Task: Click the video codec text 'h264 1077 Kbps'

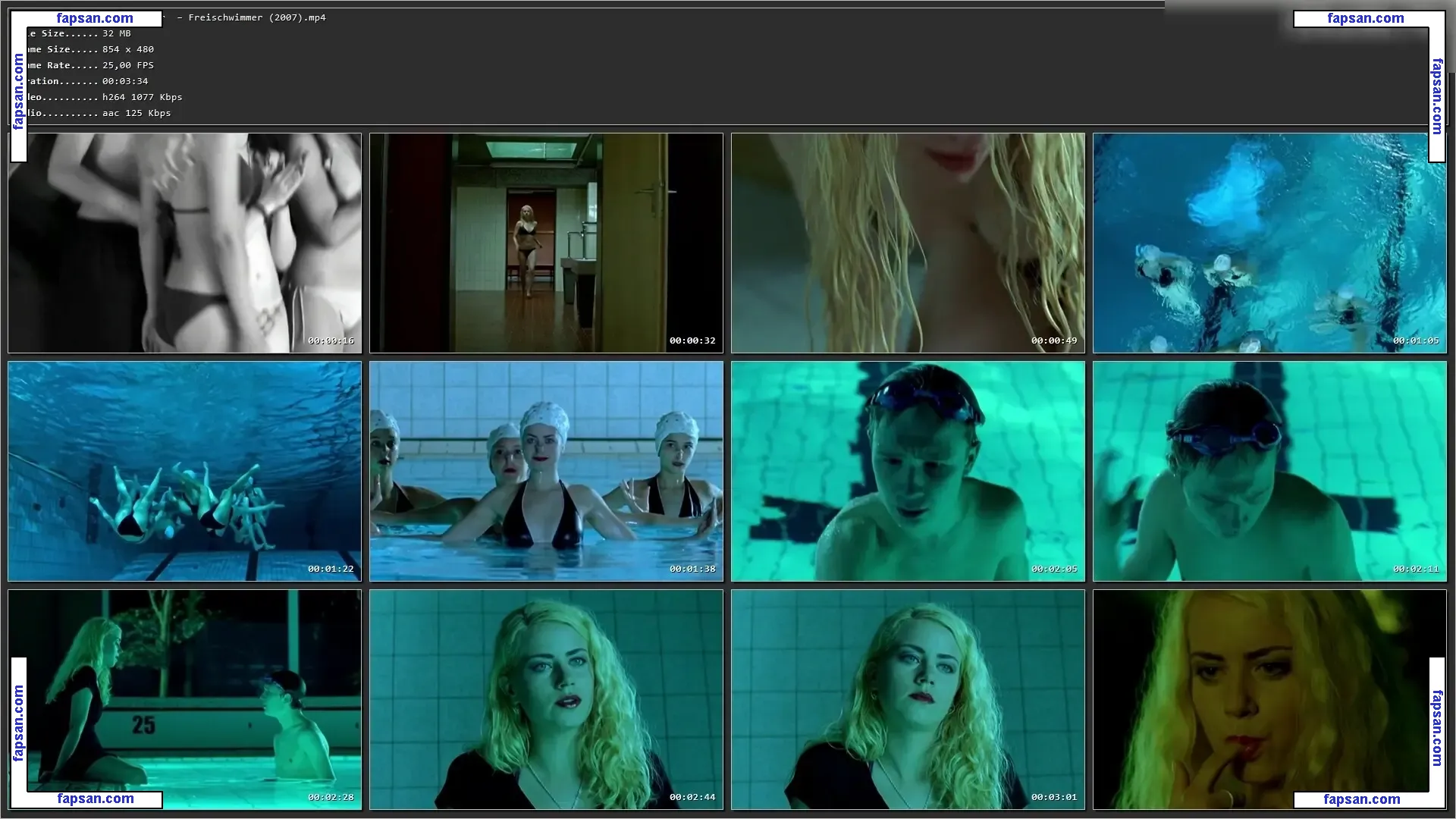Action: pos(143,97)
